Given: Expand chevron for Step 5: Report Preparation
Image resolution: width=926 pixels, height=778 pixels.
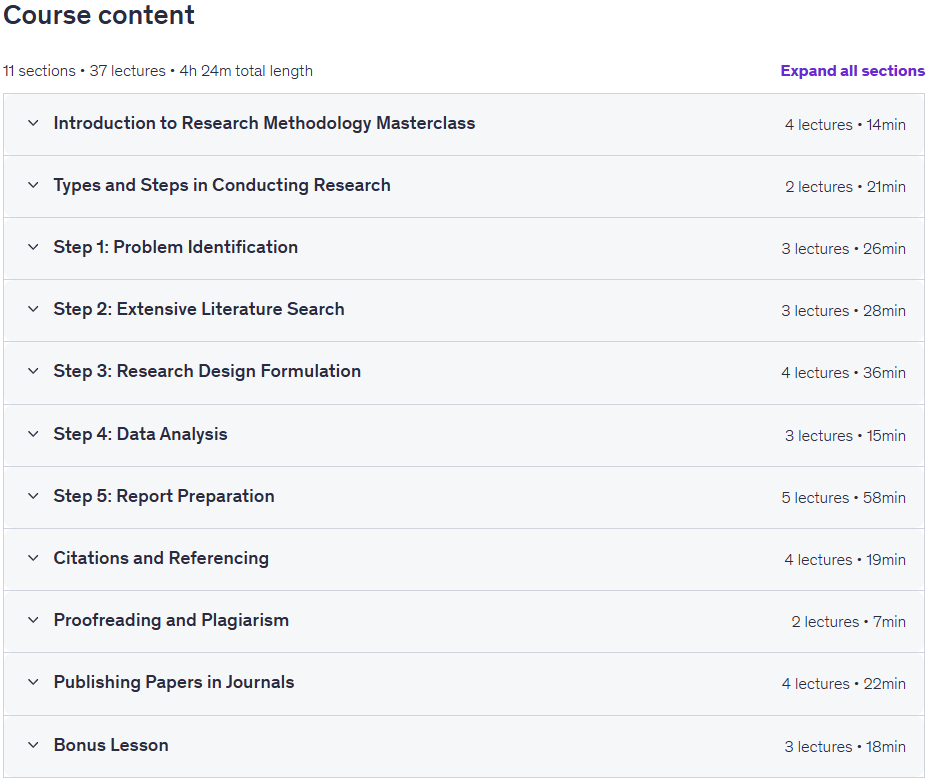Looking at the screenshot, I should pos(34,496).
